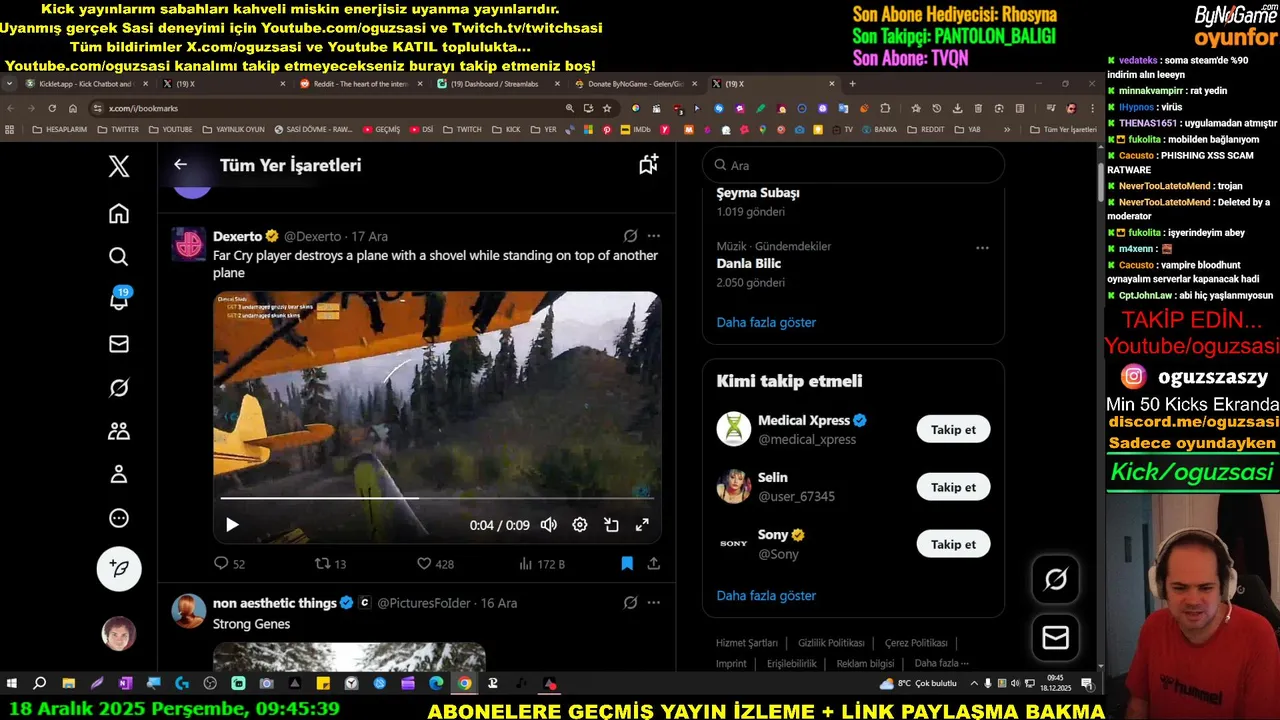Open a new browser tab

[853, 84]
